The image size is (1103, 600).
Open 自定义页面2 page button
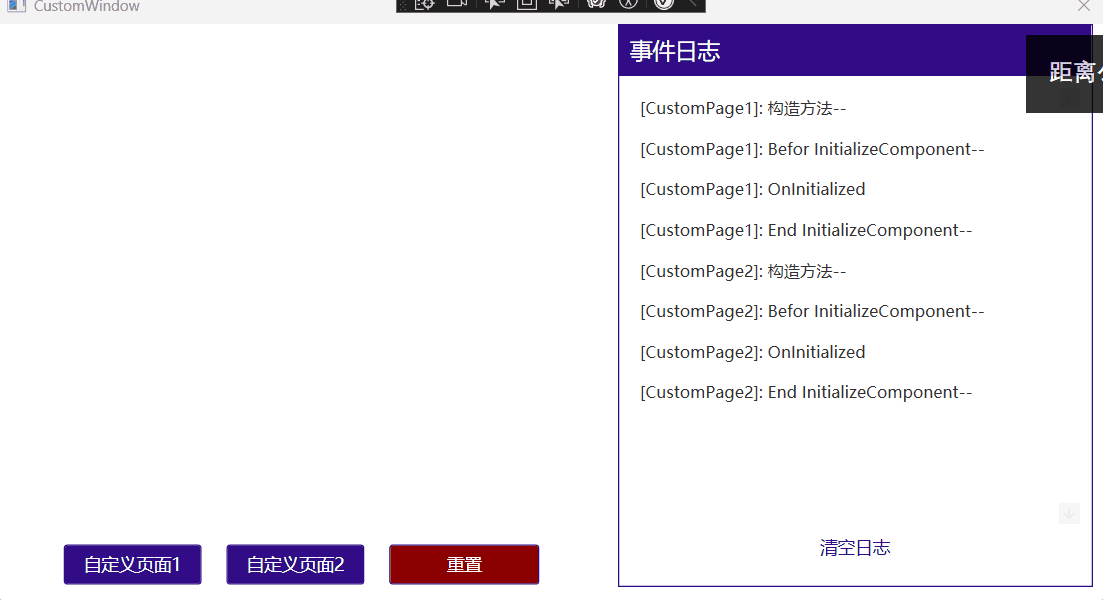295,564
